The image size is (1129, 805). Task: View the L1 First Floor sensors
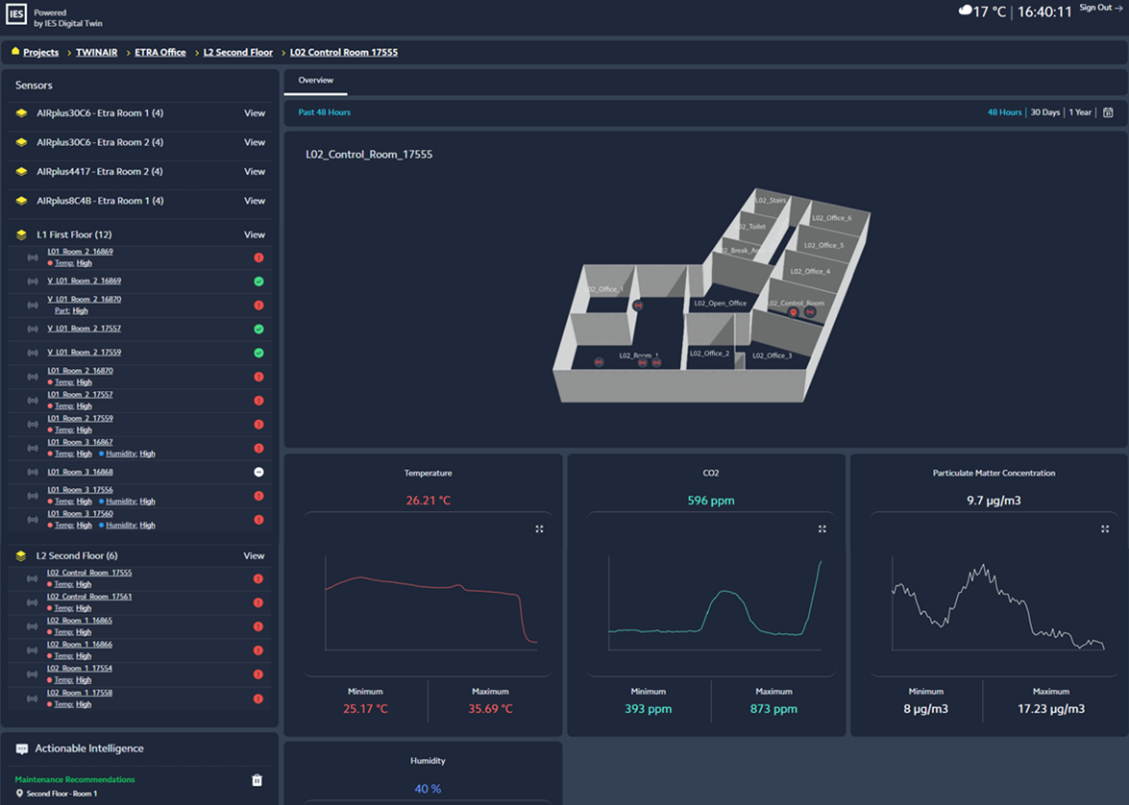[254, 235]
